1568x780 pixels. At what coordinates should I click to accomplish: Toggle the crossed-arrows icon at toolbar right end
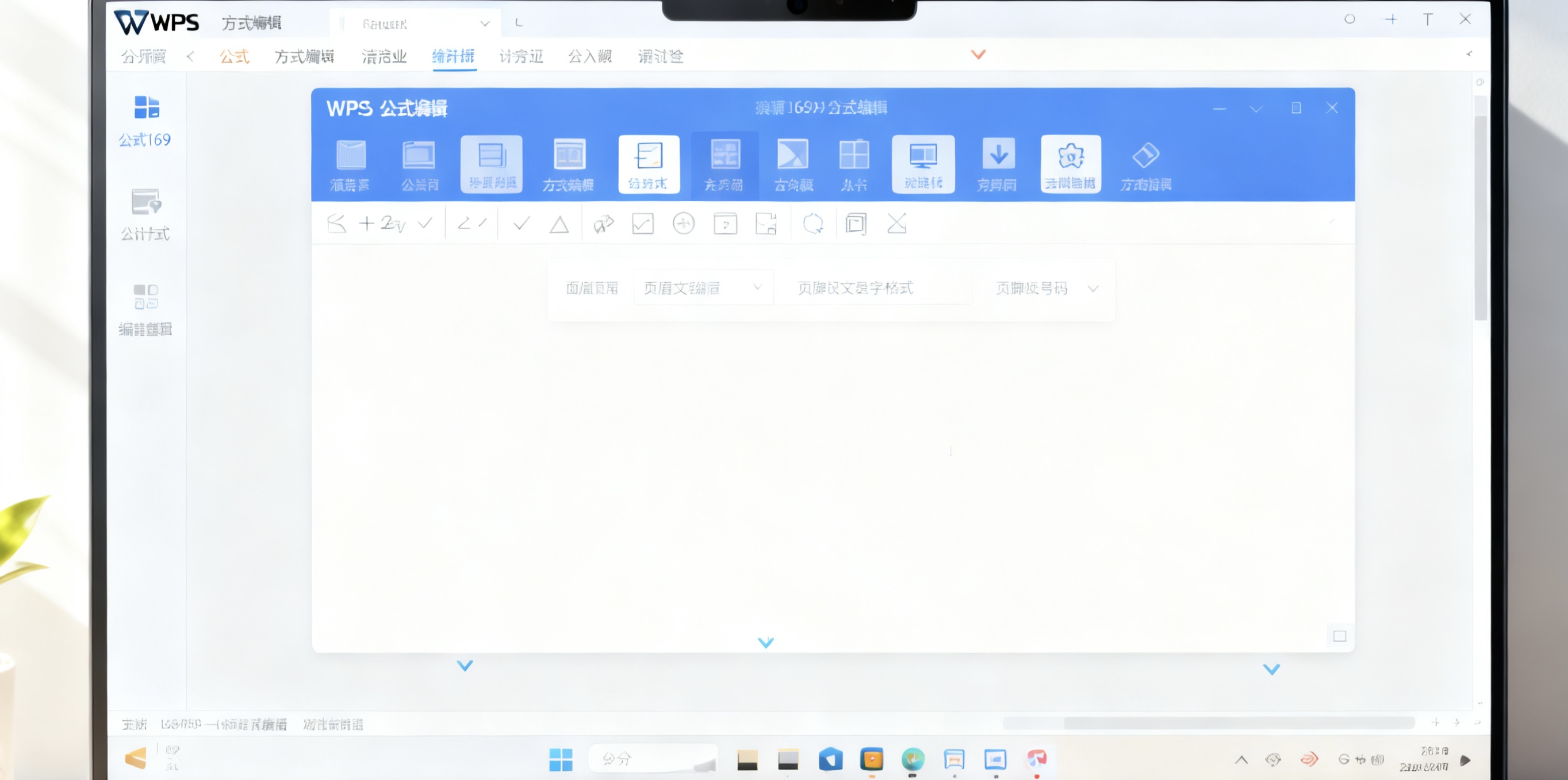[896, 224]
